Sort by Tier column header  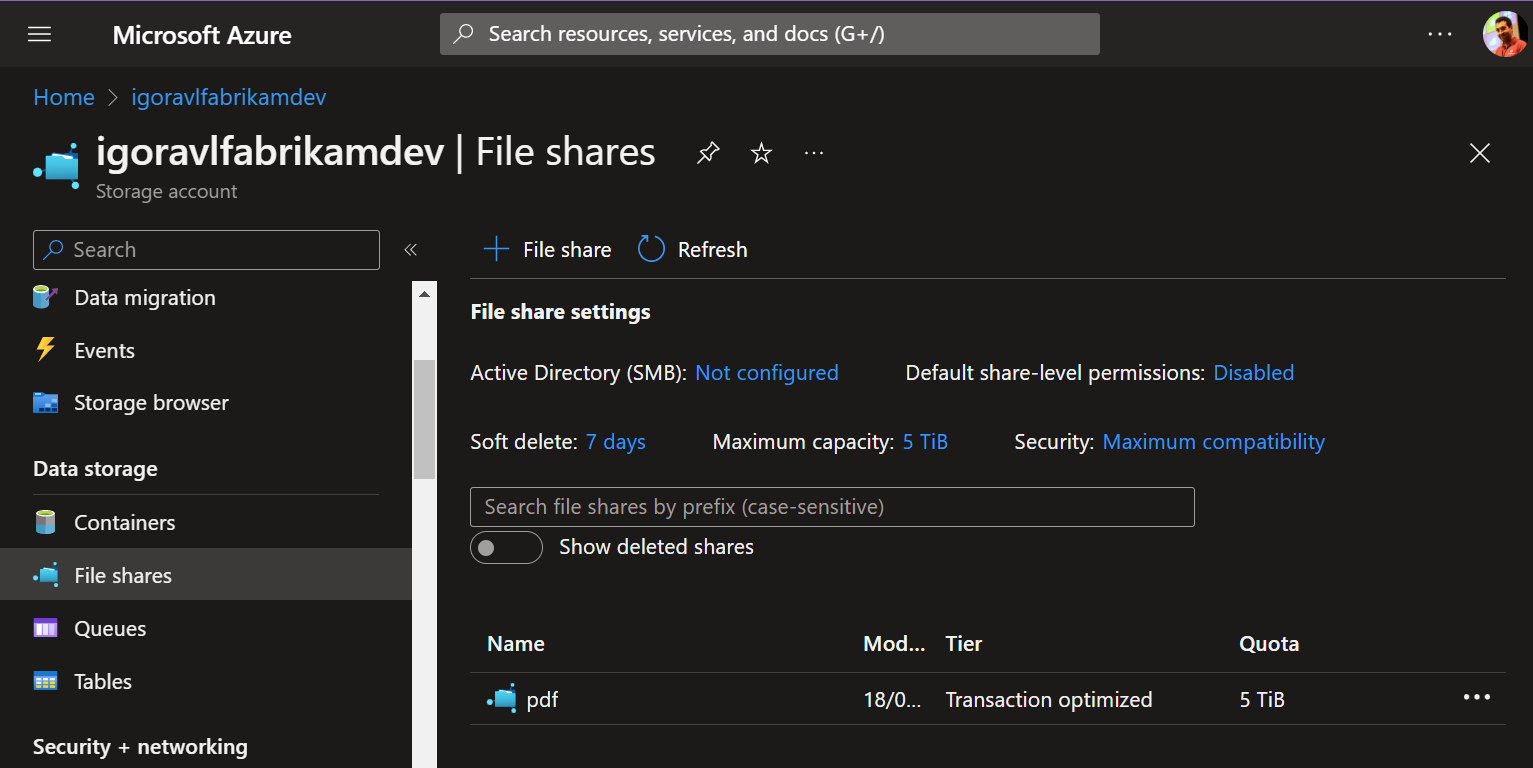pos(964,644)
